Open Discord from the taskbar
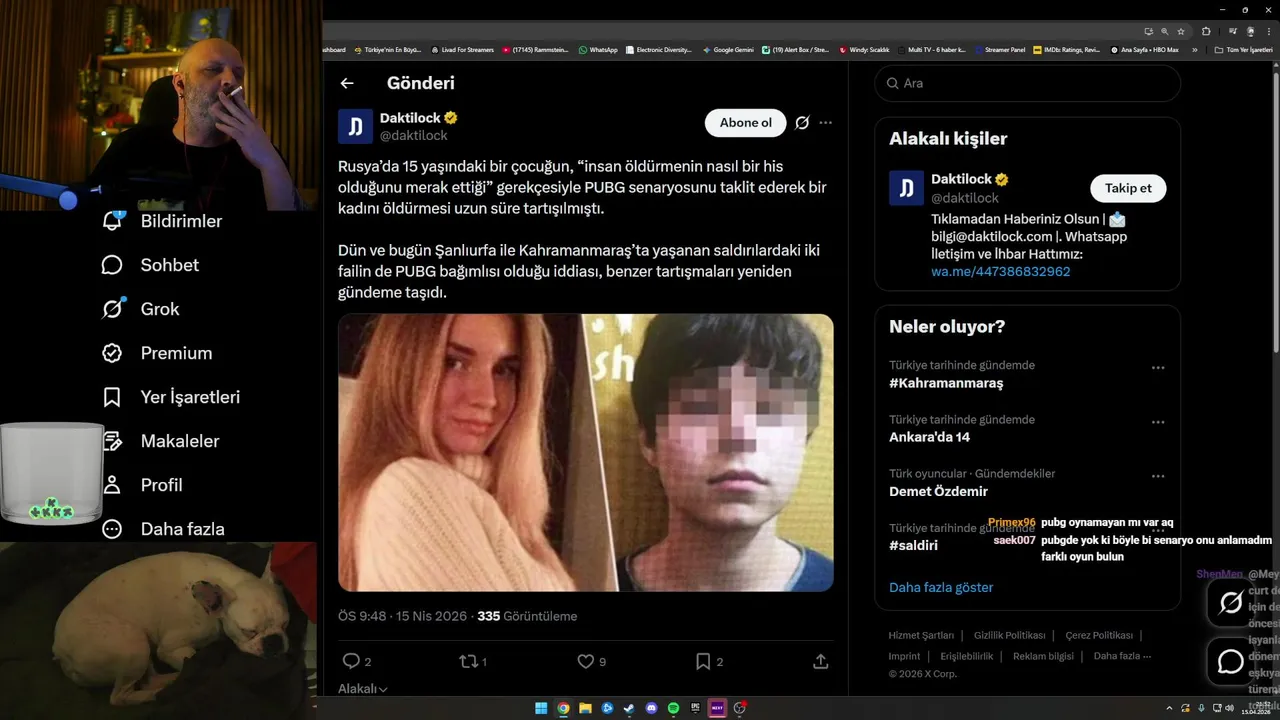Screen dimensions: 1280x720 tap(651, 708)
